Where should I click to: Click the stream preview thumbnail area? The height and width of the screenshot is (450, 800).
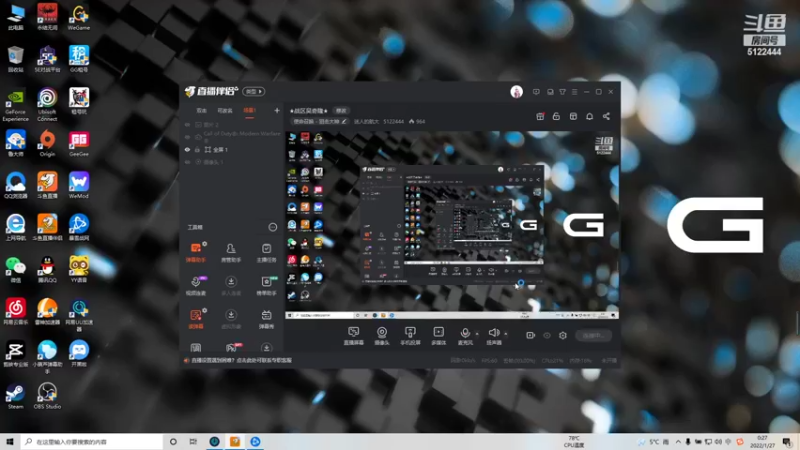point(452,225)
